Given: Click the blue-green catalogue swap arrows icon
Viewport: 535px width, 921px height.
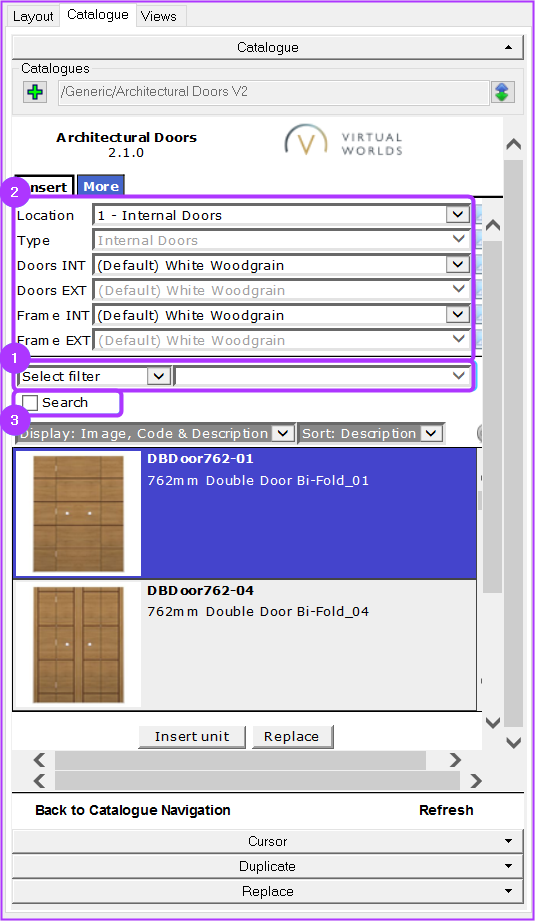Looking at the screenshot, I should [x=502, y=92].
